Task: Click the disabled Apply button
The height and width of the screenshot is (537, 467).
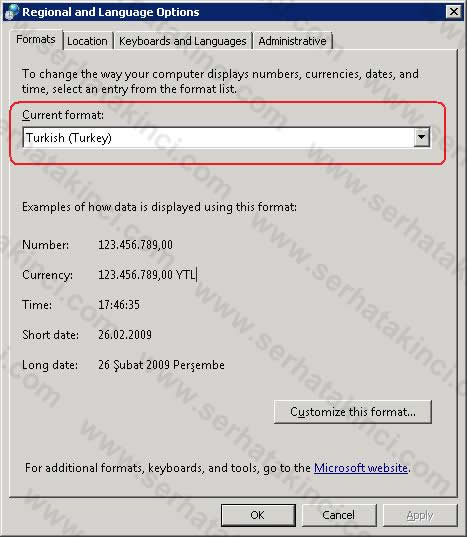Action: point(420,515)
